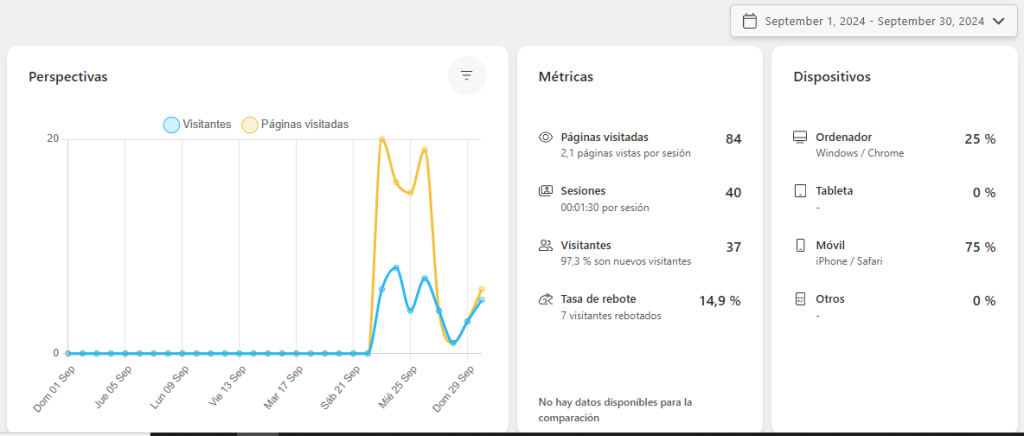This screenshot has height=436, width=1024.
Task: Click the Móvil phone icon
Action: tap(799, 245)
